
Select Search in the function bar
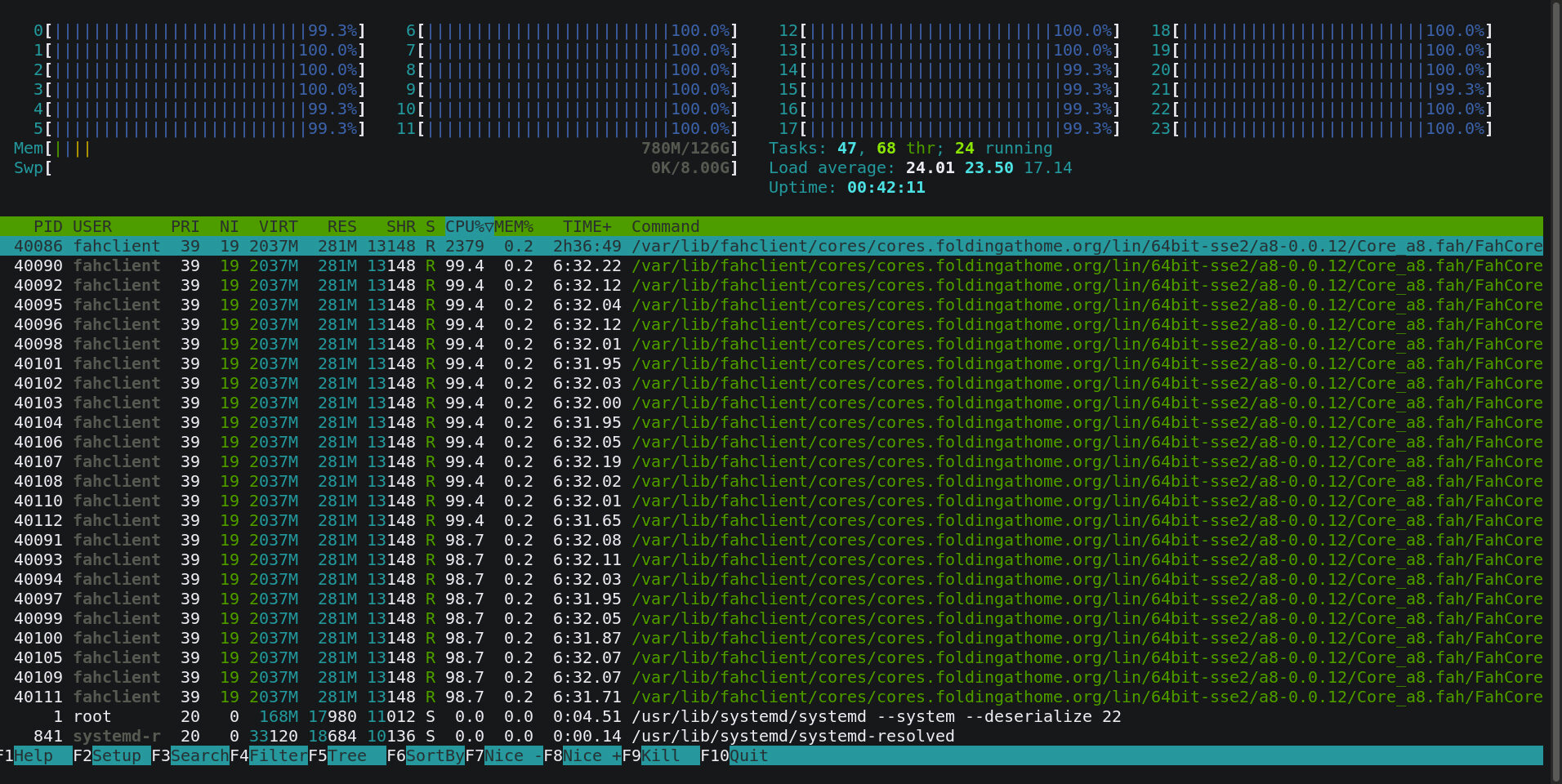tap(199, 755)
